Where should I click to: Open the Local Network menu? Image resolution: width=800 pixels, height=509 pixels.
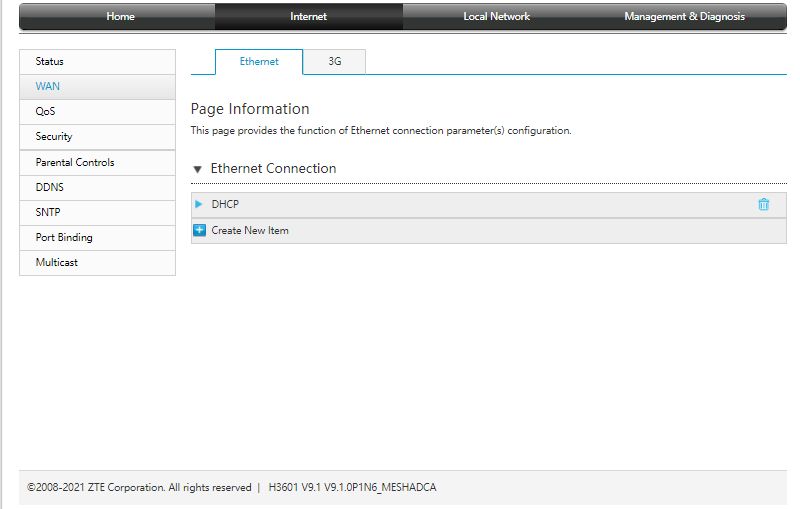[x=496, y=16]
